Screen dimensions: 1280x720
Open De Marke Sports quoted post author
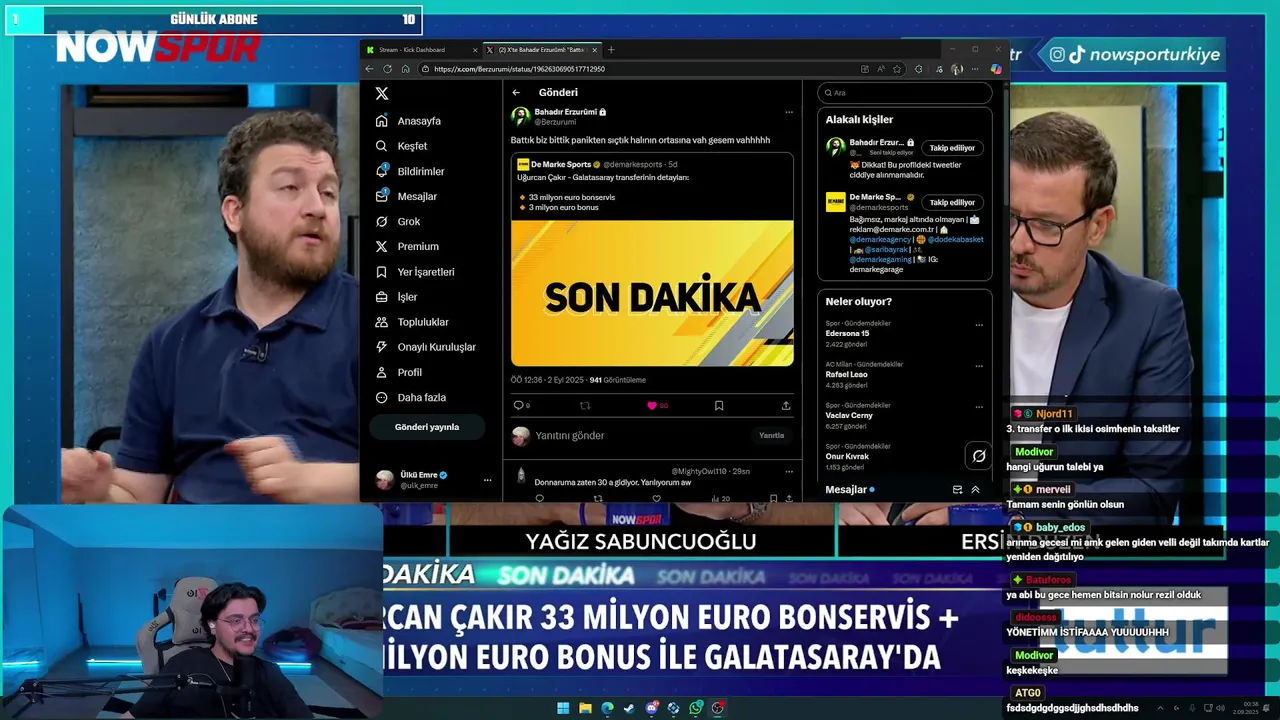pos(561,164)
